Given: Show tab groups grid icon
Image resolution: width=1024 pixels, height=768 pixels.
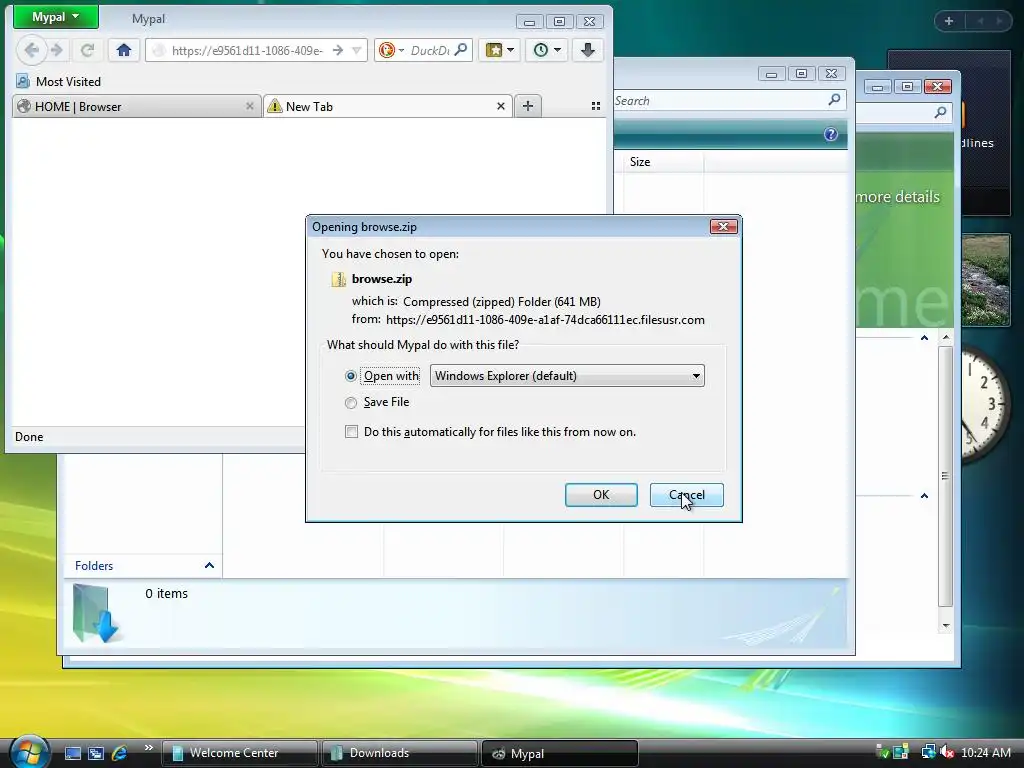Looking at the screenshot, I should 596,106.
